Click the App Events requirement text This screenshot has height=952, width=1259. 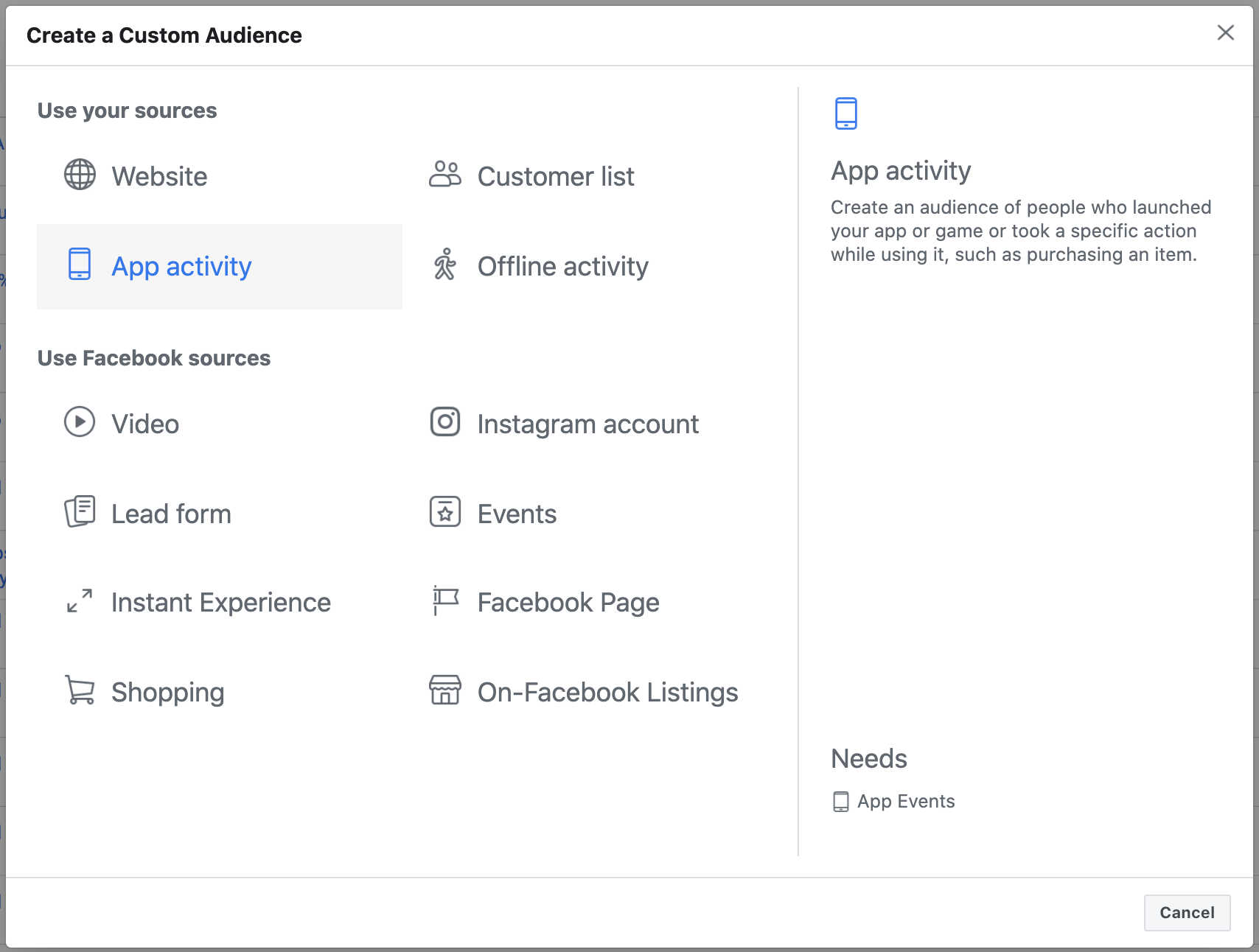pyautogui.click(x=906, y=802)
